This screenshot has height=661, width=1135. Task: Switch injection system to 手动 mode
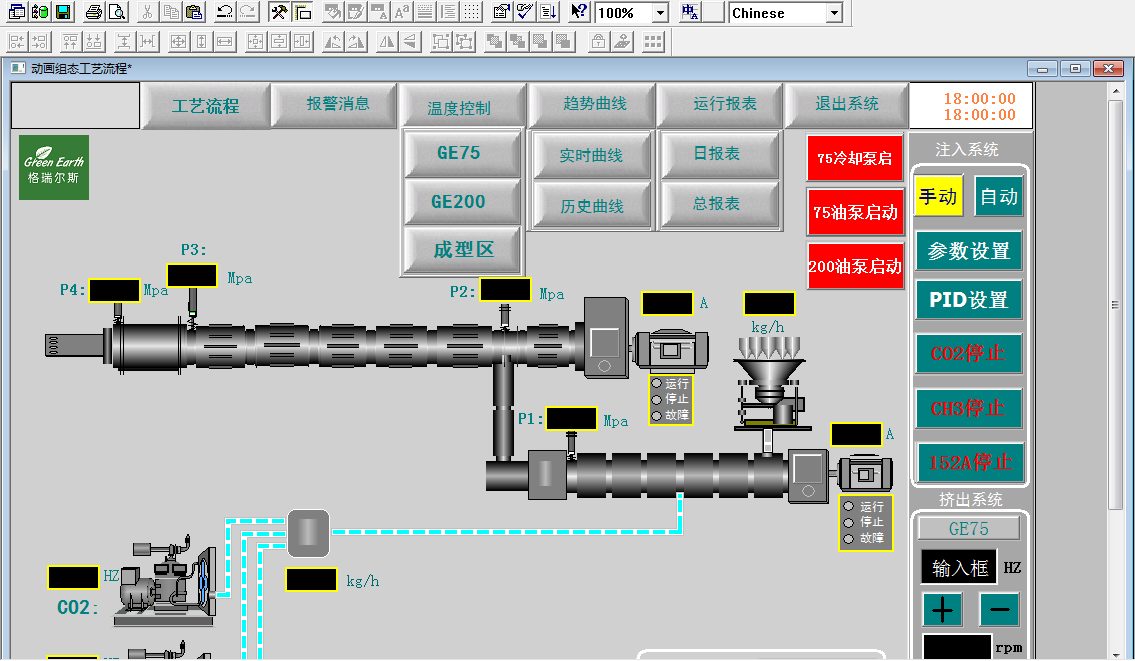[938, 197]
